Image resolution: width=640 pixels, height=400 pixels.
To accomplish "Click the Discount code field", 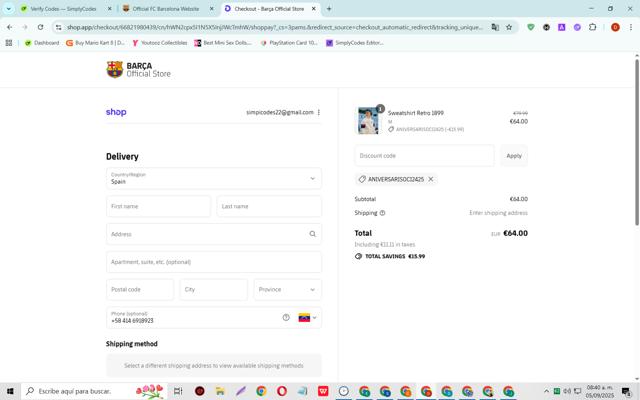I will tap(424, 156).
